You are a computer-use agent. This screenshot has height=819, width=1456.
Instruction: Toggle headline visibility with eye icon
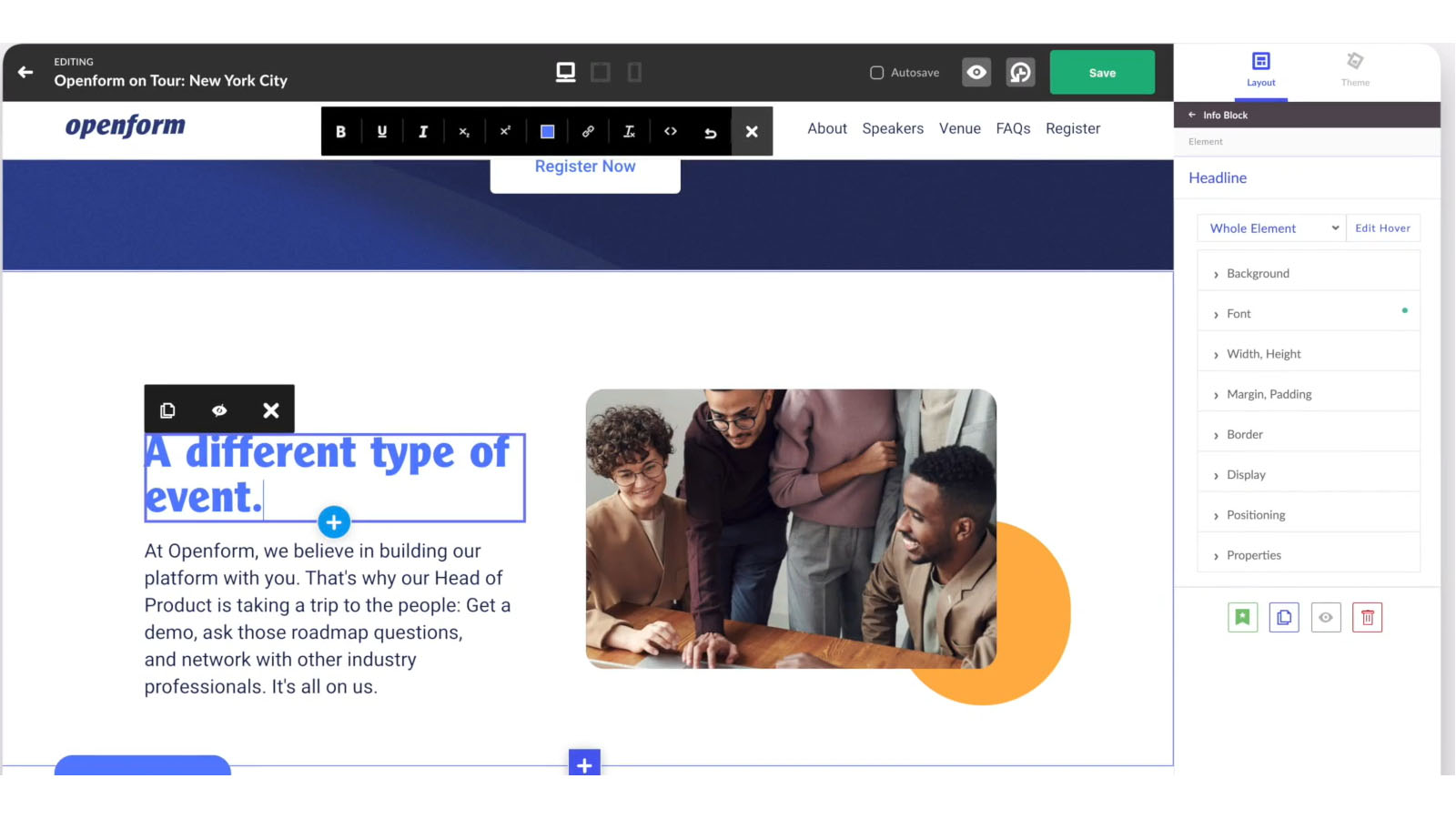pyautogui.click(x=219, y=410)
